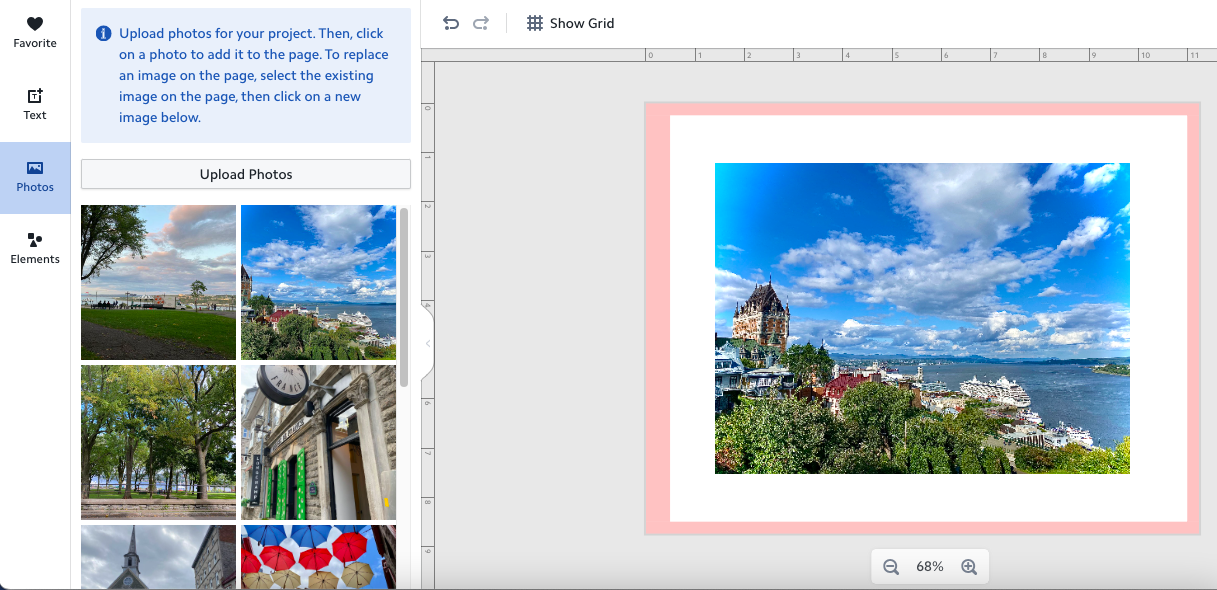Screen dimensions: 1217x590
Task: Add the park sunset photo thumbnail
Action: point(158,282)
